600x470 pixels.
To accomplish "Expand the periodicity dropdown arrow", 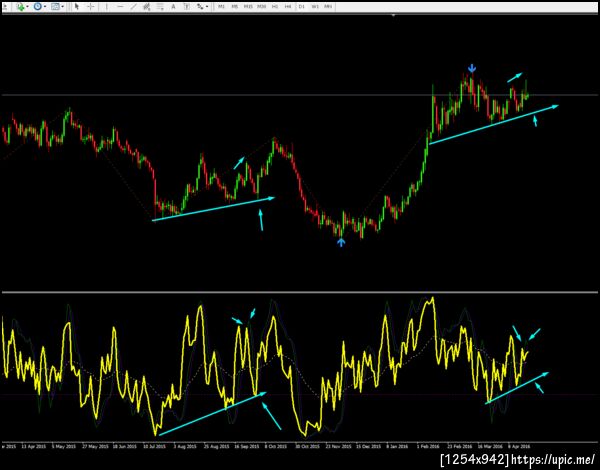I will 45,7.
